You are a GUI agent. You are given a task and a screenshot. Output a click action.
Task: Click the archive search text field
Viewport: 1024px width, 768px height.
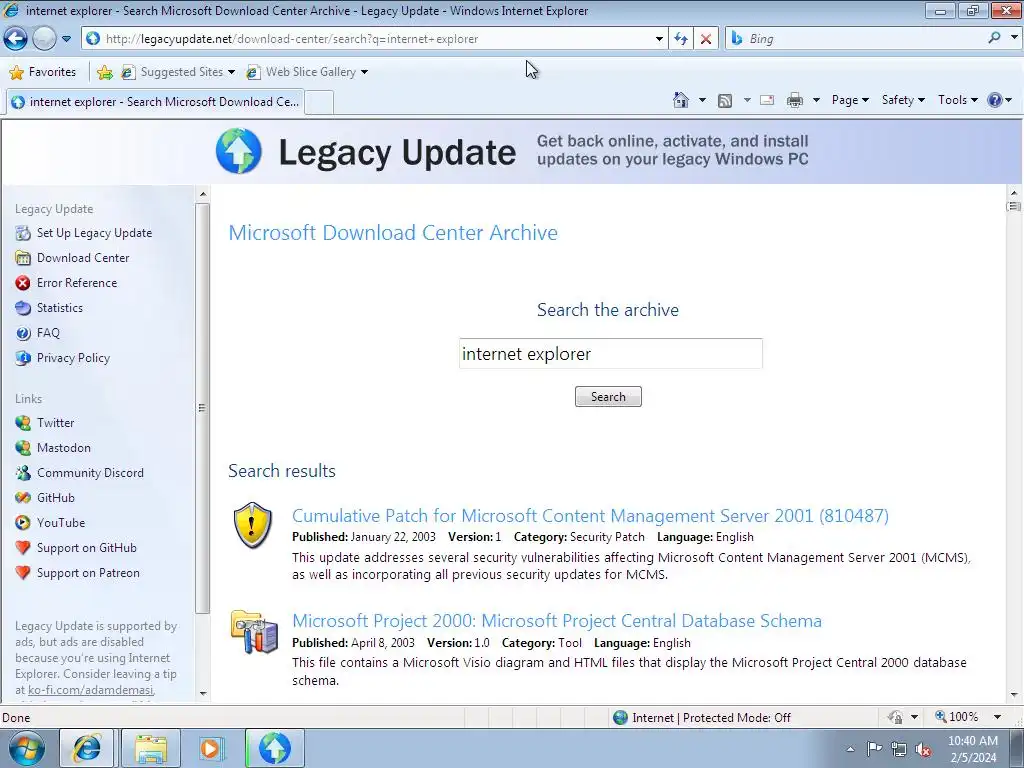(x=611, y=353)
